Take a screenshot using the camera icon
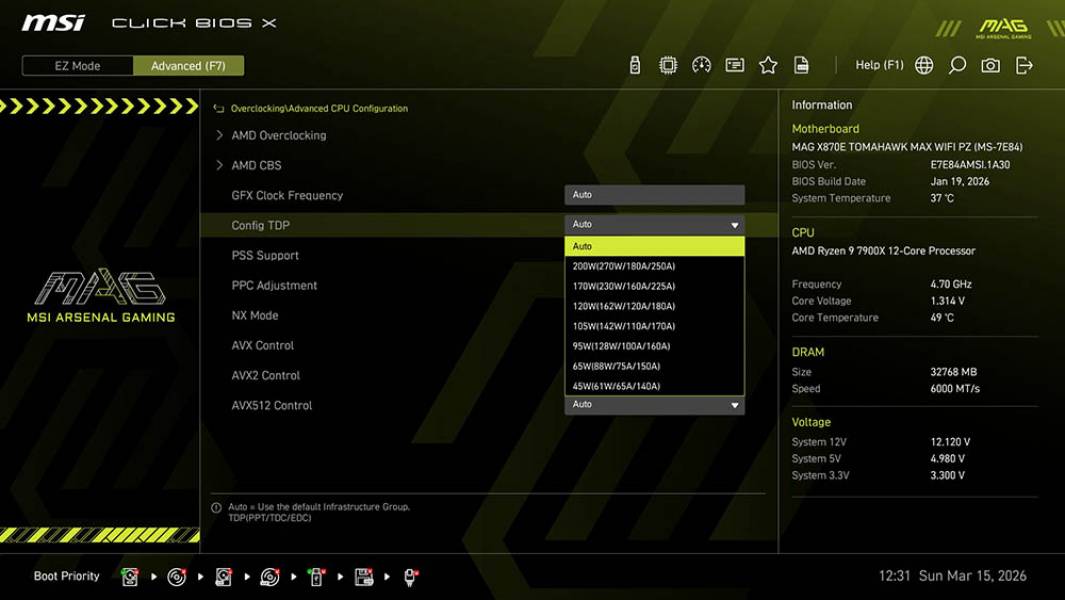 (991, 63)
